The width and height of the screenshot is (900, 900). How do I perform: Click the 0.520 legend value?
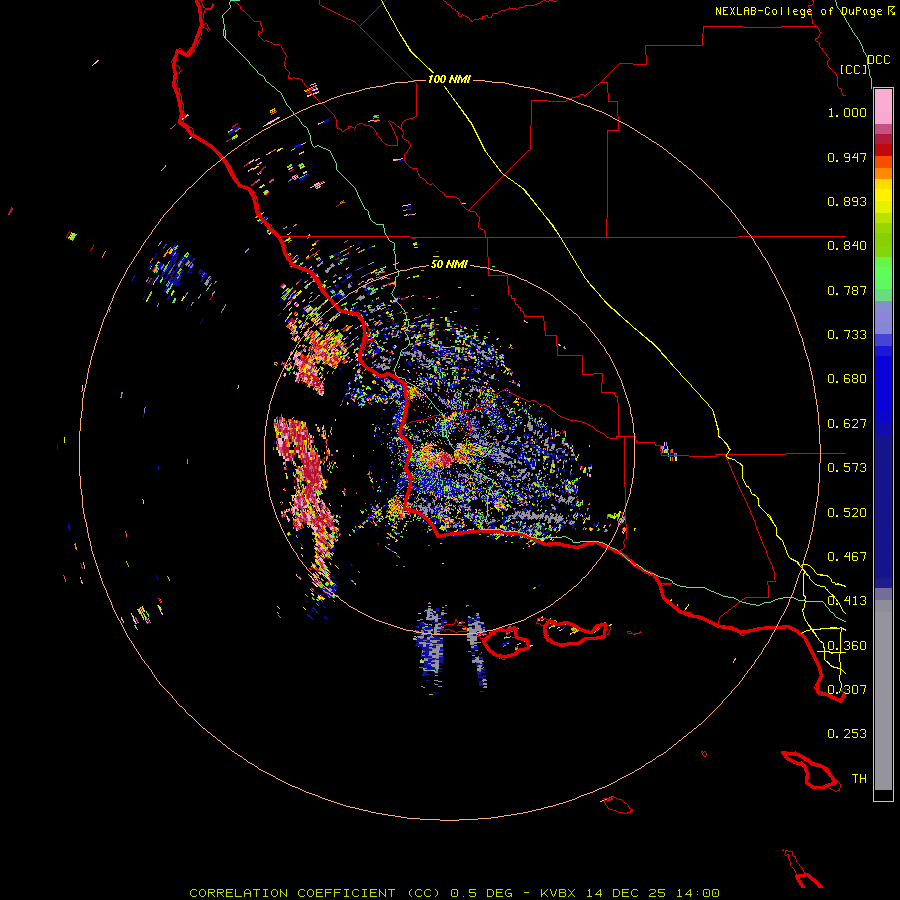point(847,513)
